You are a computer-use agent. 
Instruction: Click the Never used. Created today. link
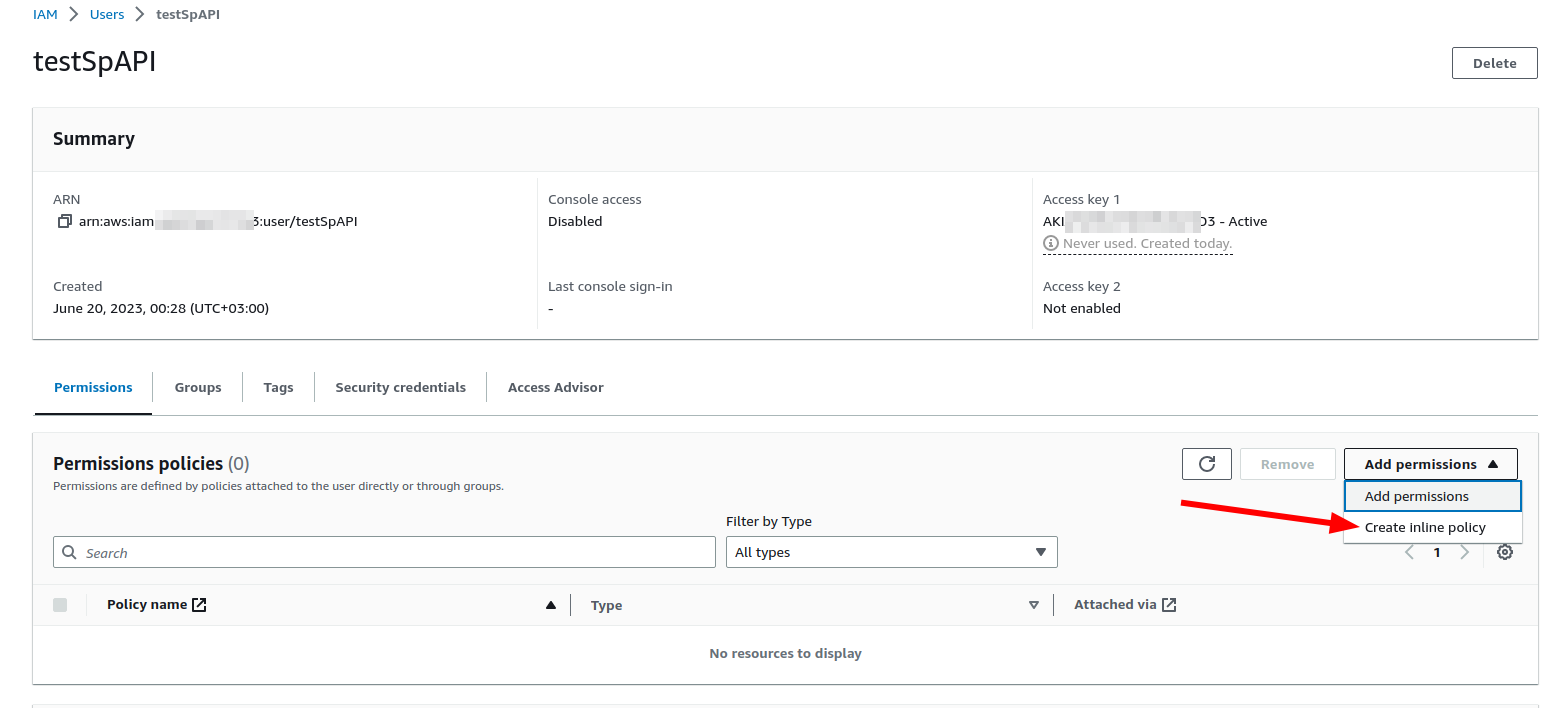[1147, 244]
